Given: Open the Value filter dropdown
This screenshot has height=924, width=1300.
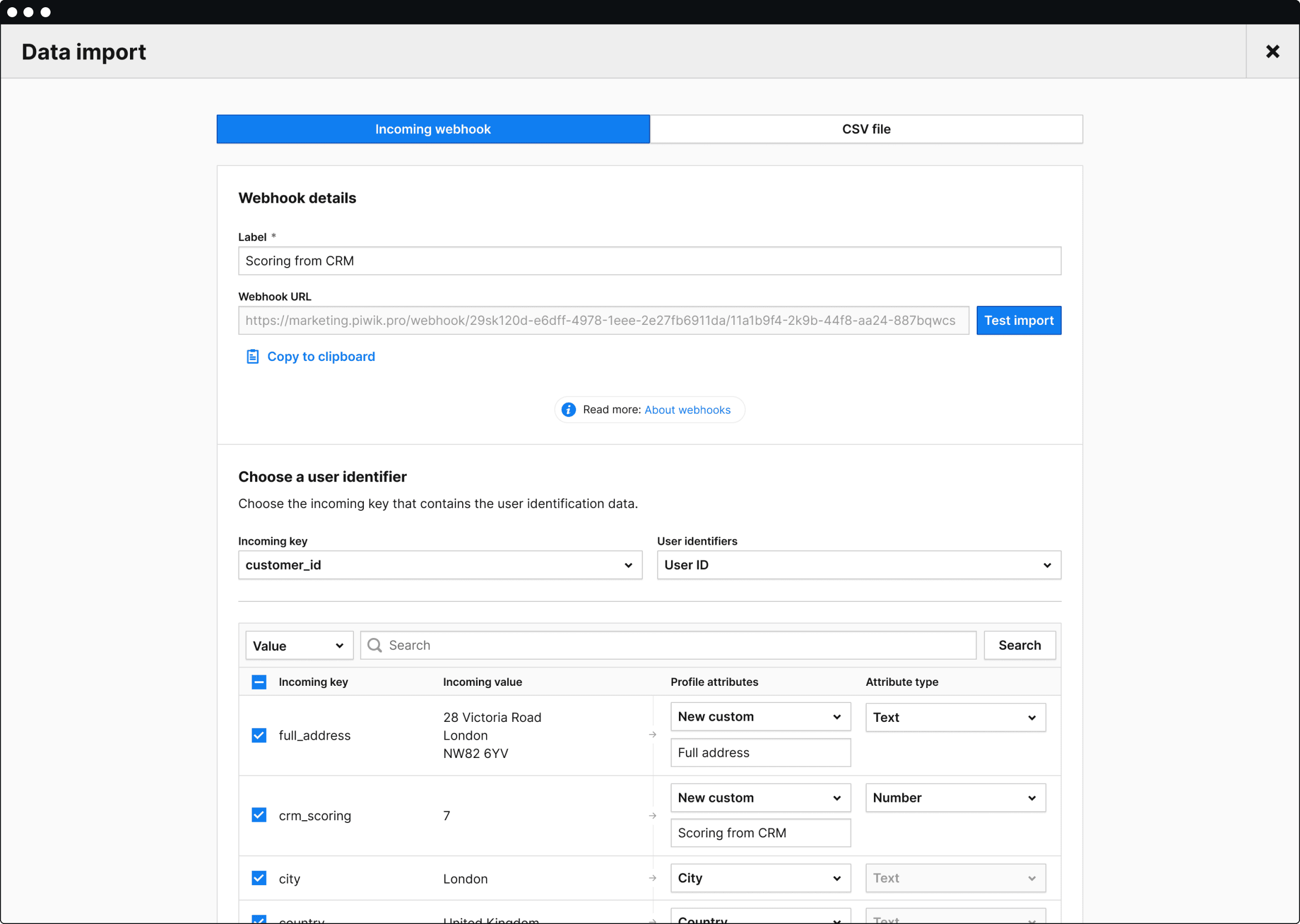Looking at the screenshot, I should tap(299, 646).
